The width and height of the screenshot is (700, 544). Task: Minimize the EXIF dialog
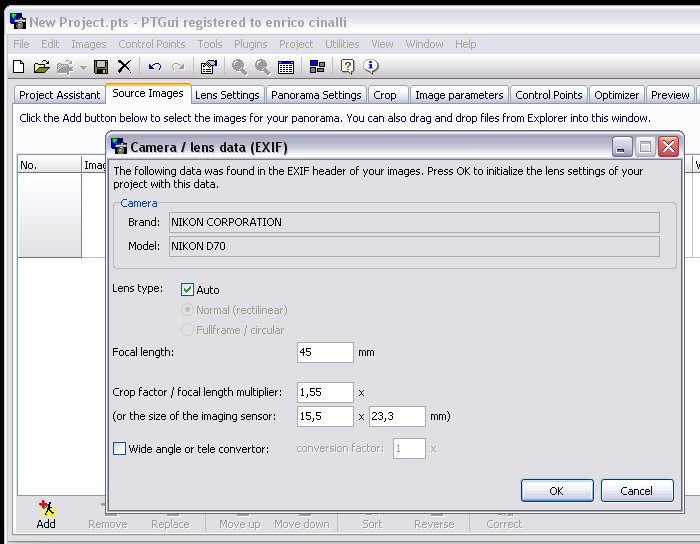pyautogui.click(x=621, y=147)
